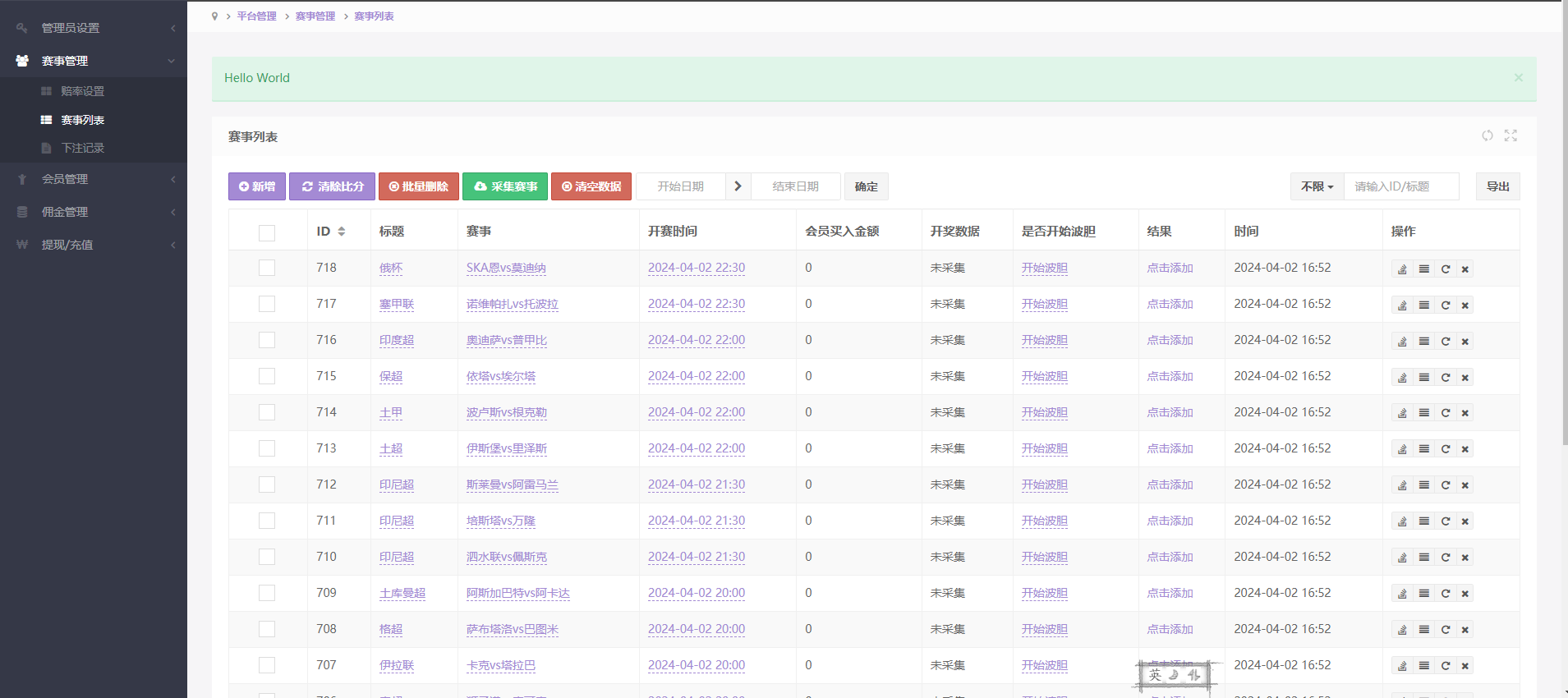
Task: Go to 下注记录 in the sidebar
Action: tap(82, 148)
